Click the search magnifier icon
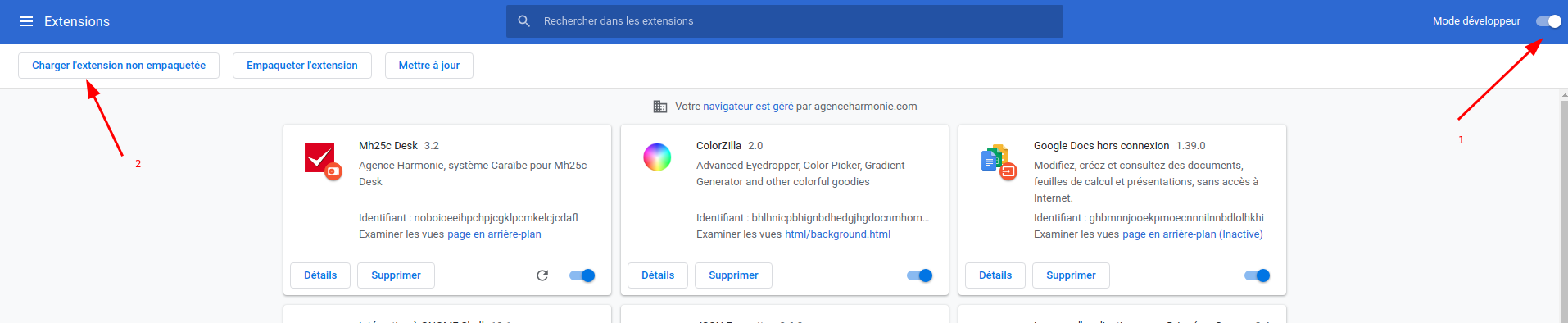 point(524,21)
